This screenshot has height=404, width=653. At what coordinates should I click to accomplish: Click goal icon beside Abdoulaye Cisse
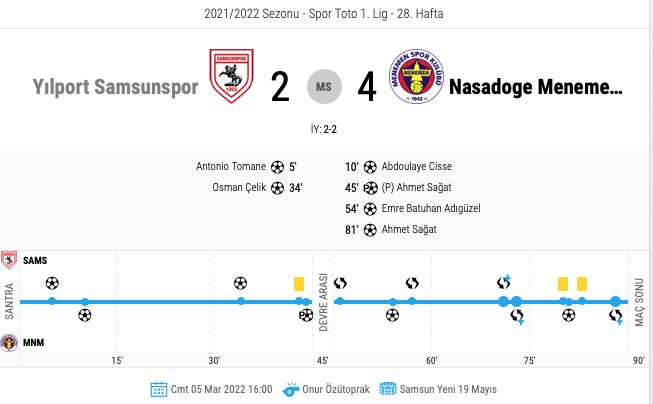(x=370, y=167)
